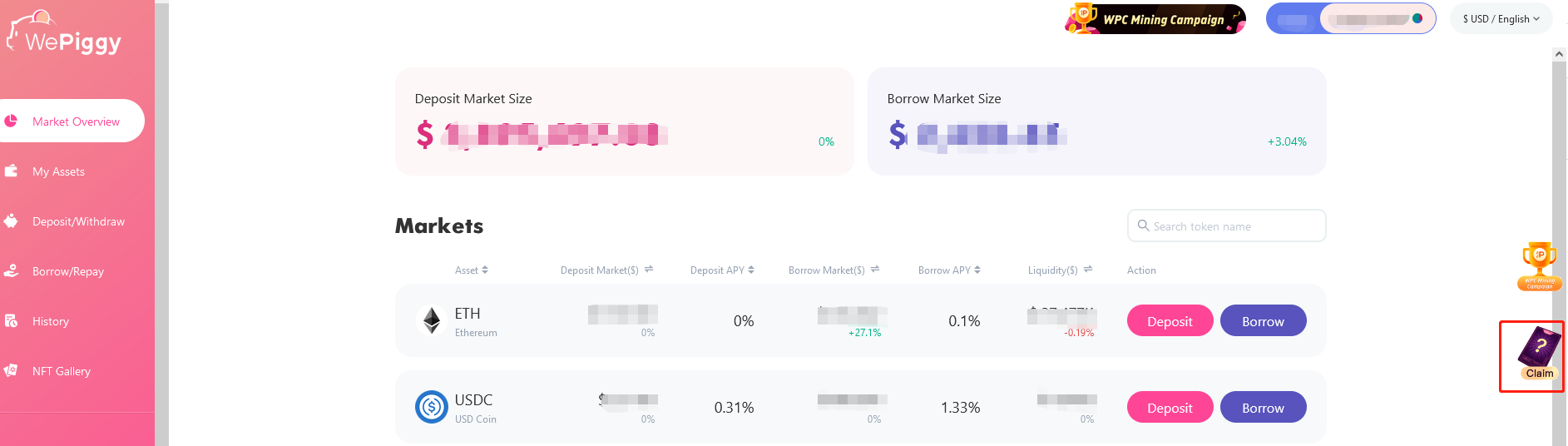Open the WPC Mining Campaign banner

[1155, 19]
